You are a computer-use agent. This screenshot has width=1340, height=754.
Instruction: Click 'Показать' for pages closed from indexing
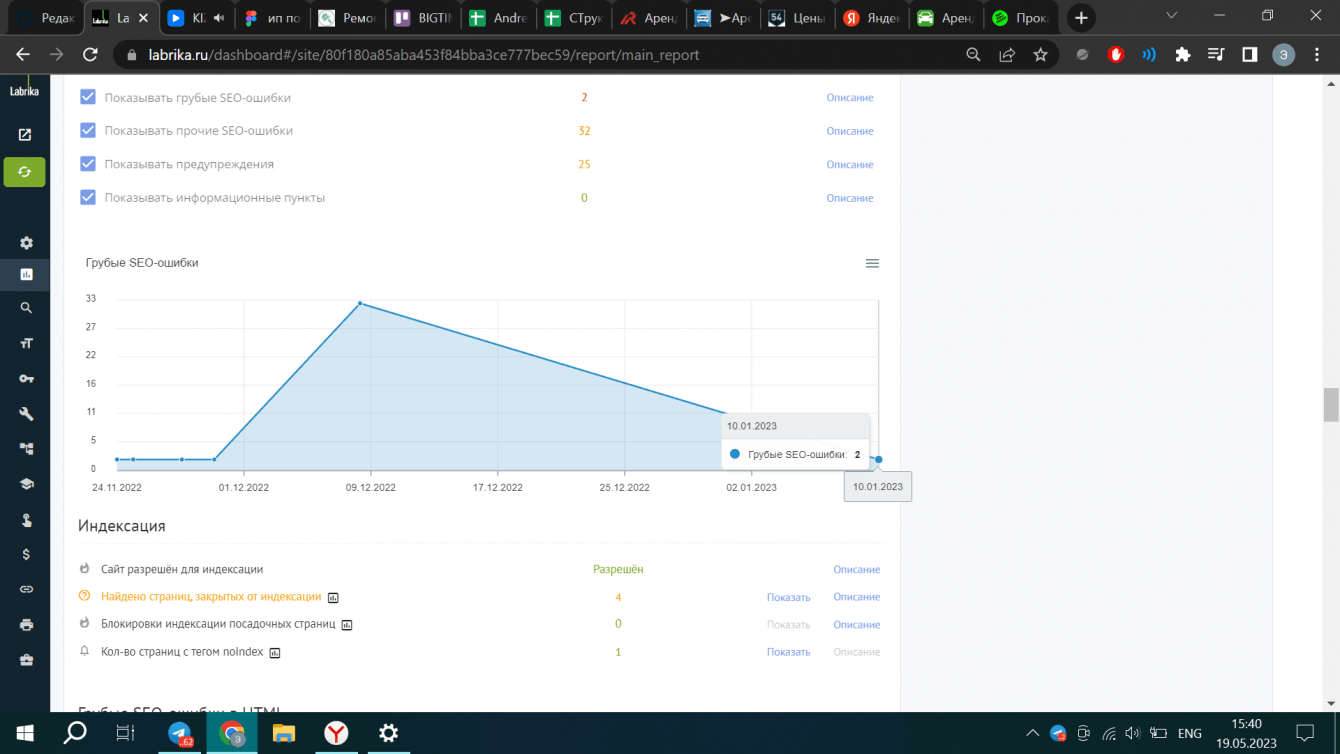click(x=789, y=597)
